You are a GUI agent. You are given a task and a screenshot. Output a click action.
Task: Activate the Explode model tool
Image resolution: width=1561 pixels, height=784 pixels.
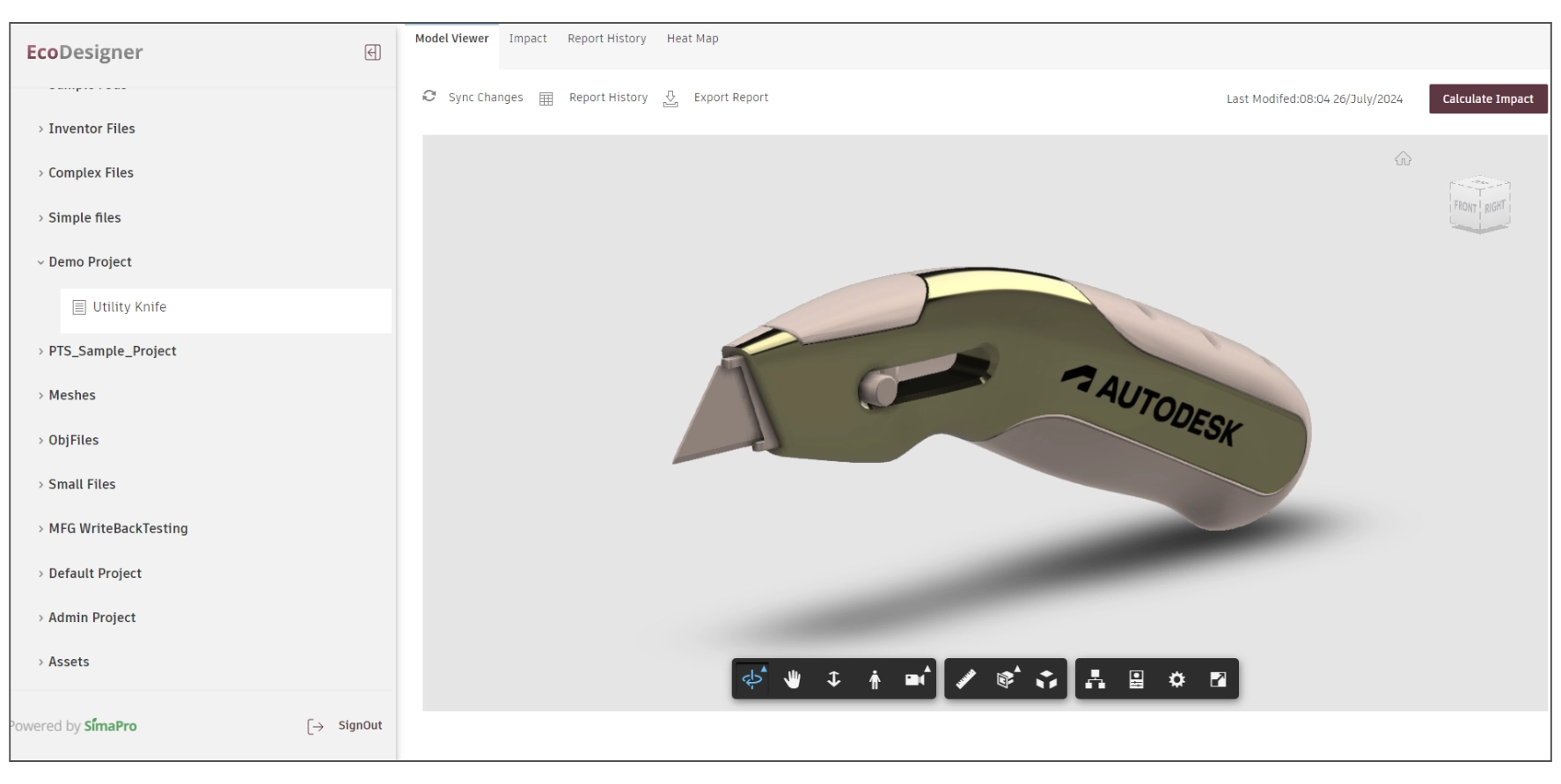pyautogui.click(x=1046, y=679)
